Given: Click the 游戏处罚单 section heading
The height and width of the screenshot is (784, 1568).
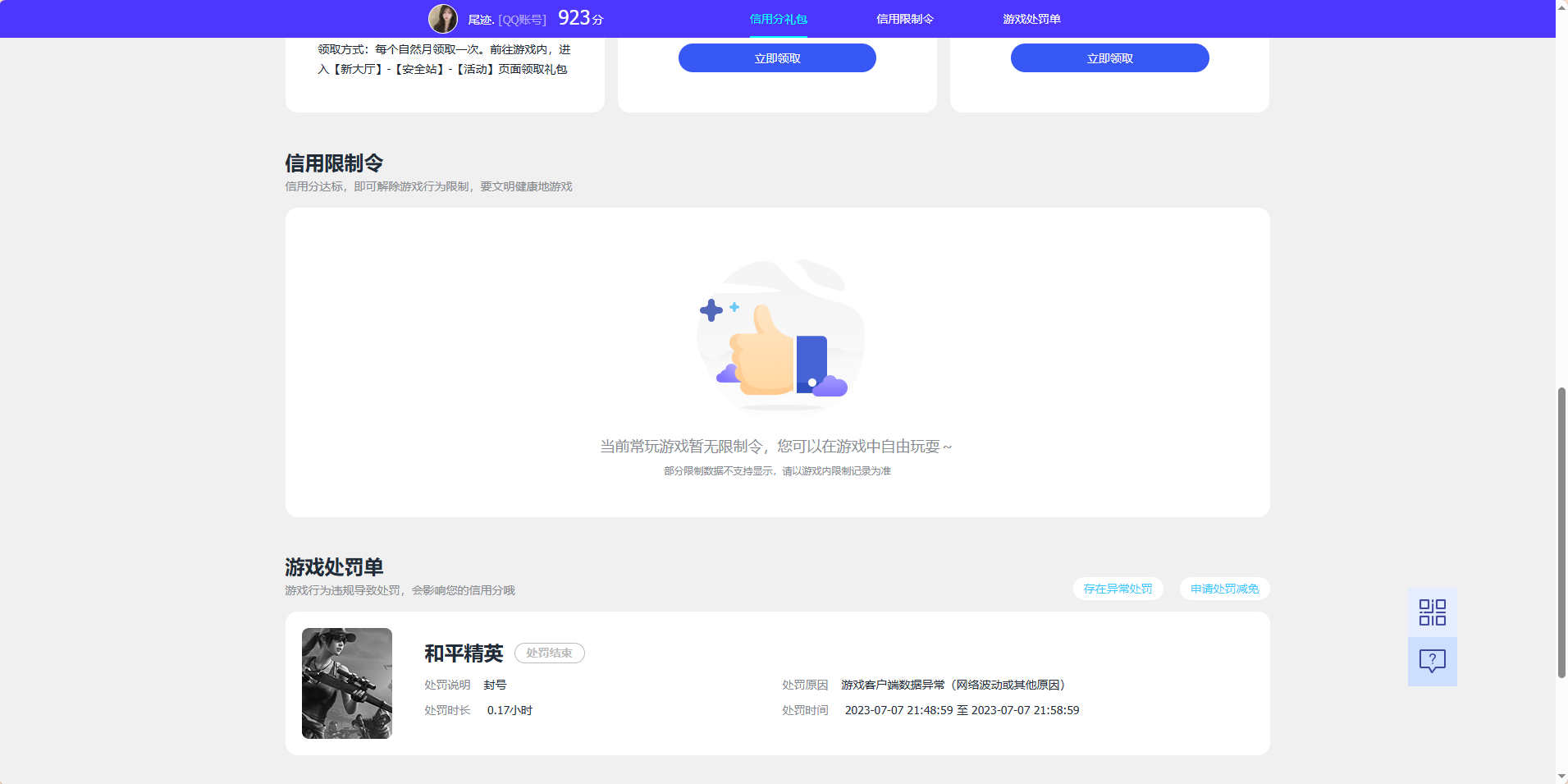Looking at the screenshot, I should (x=334, y=567).
